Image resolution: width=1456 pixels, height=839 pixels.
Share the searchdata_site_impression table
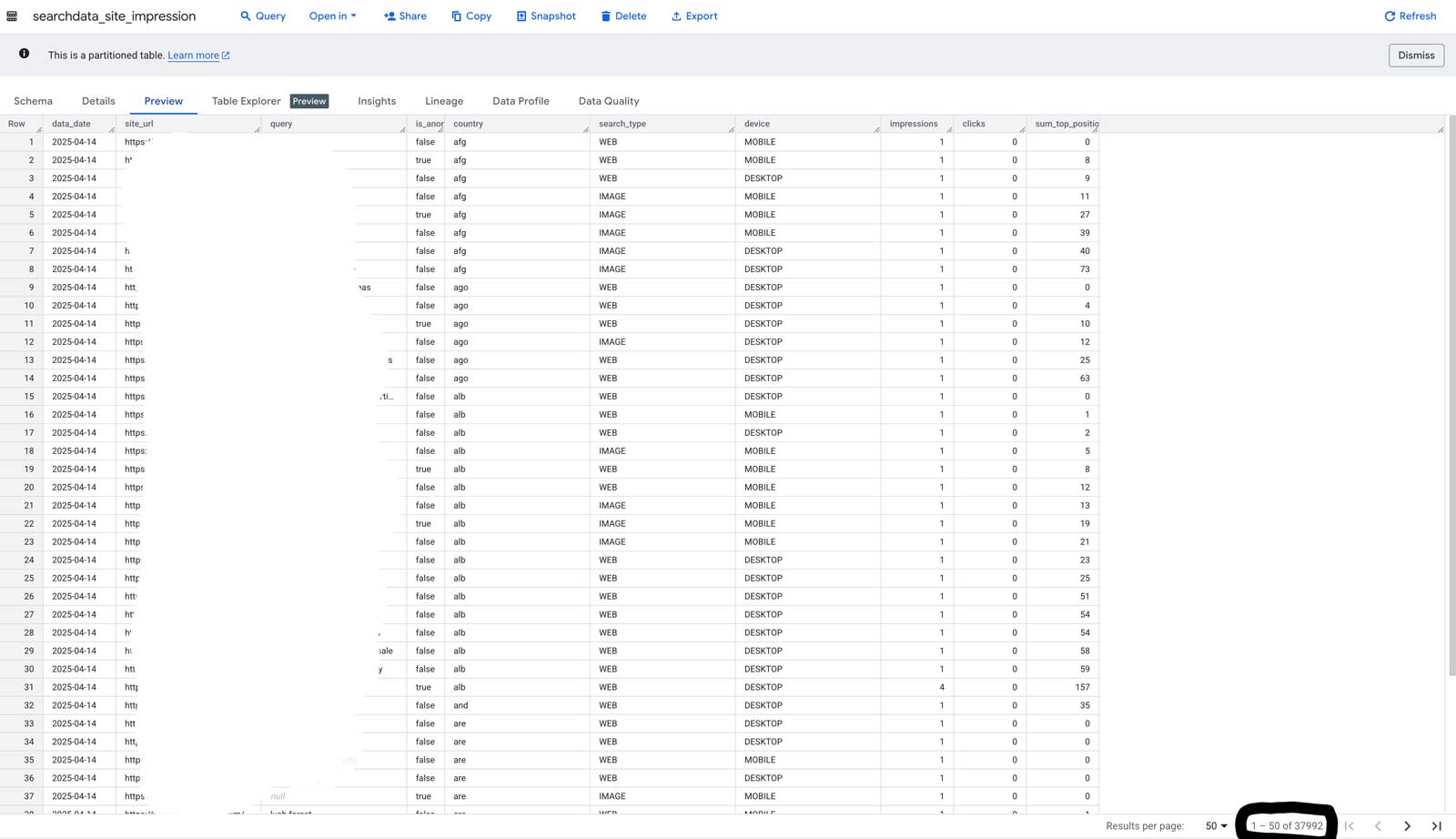[405, 15]
